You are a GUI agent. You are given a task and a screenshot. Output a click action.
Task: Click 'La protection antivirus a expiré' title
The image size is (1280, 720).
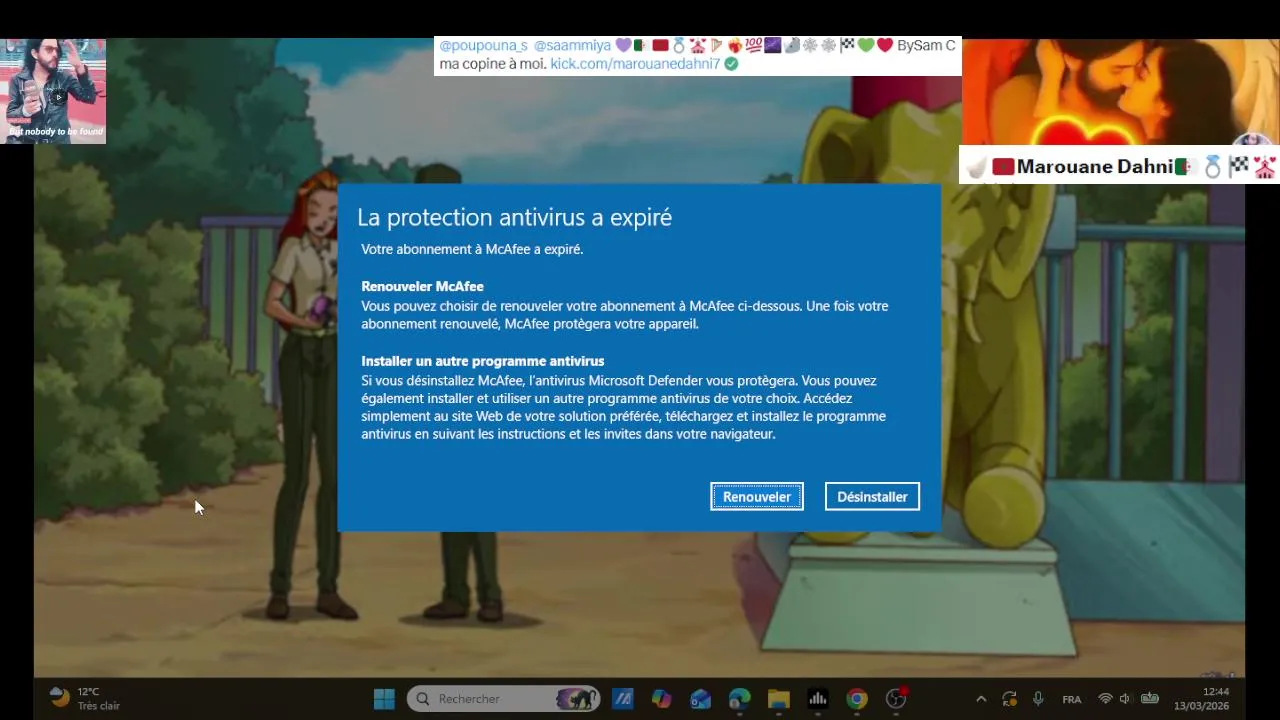click(514, 218)
